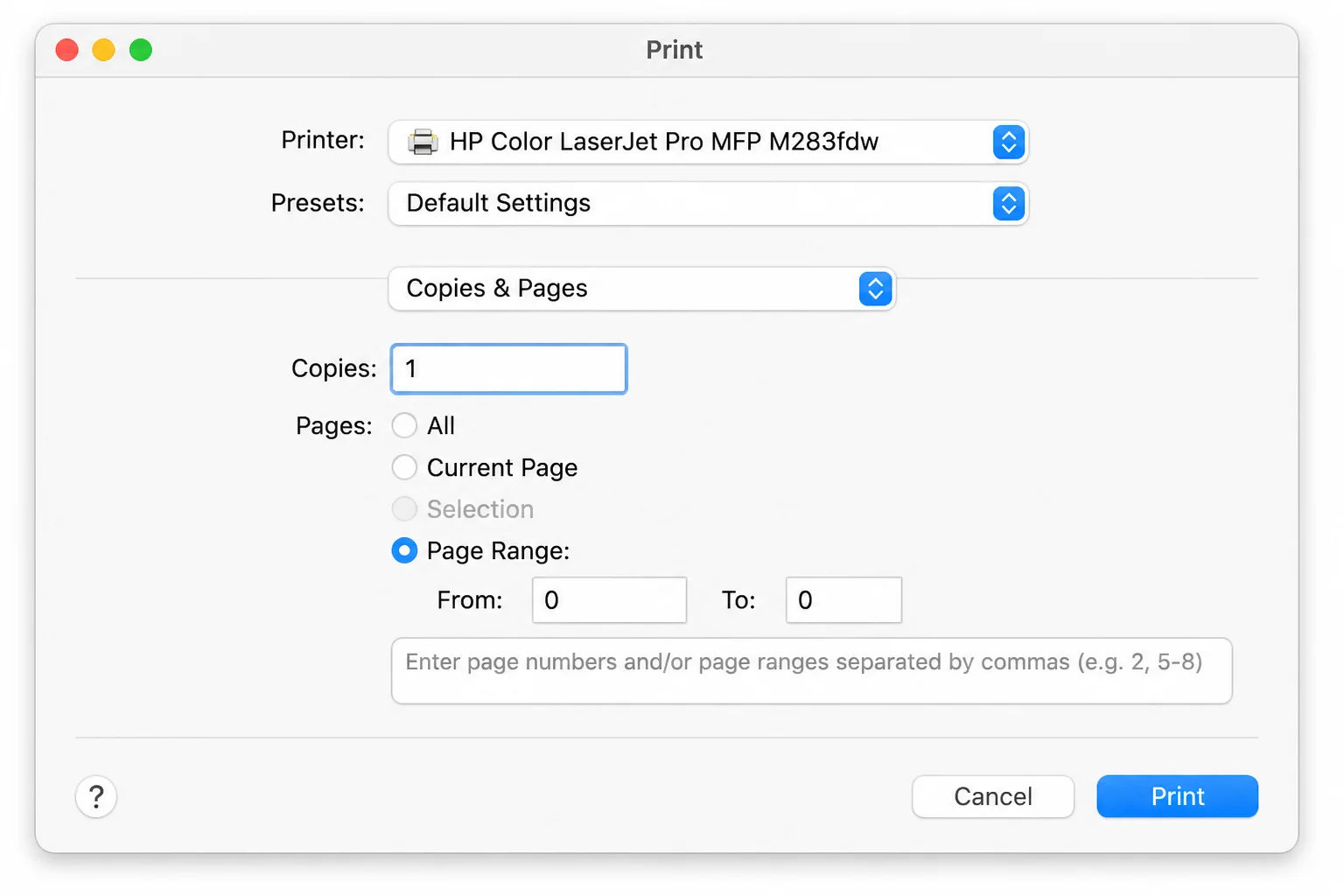The width and height of the screenshot is (1344, 896).
Task: Click the printer icon beside HP Color LaserJet
Action: [x=423, y=142]
